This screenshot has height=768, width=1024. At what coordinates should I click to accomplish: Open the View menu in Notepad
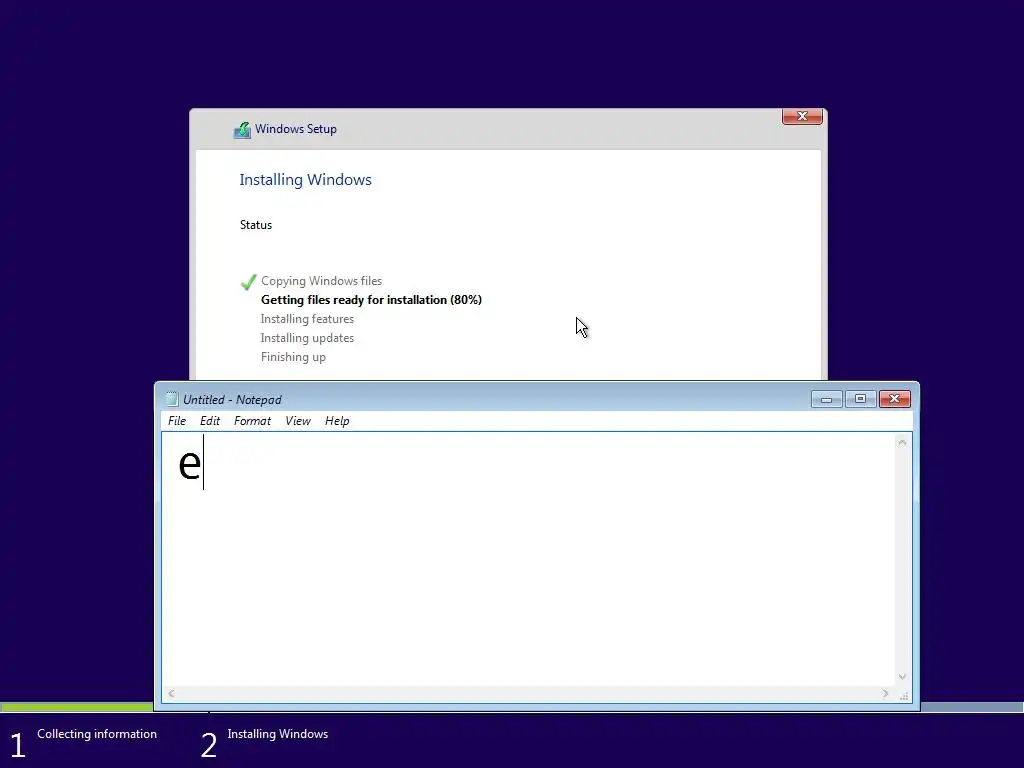(298, 421)
